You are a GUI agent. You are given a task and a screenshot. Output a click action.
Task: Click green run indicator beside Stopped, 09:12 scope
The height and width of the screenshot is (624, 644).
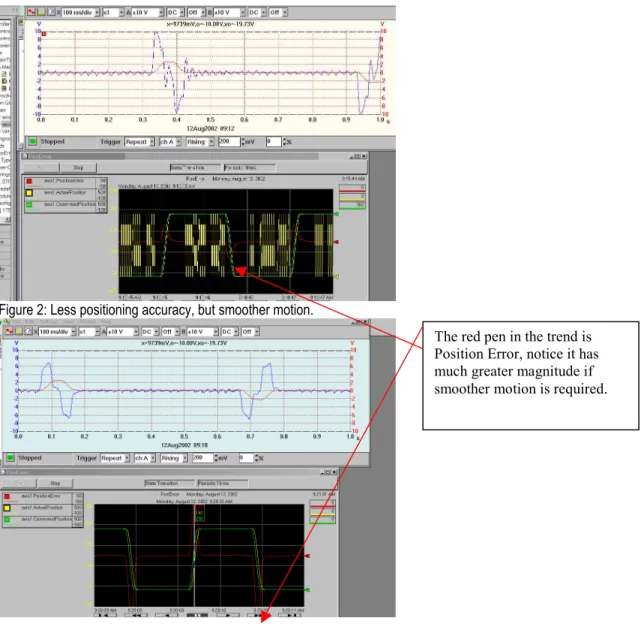[32, 142]
